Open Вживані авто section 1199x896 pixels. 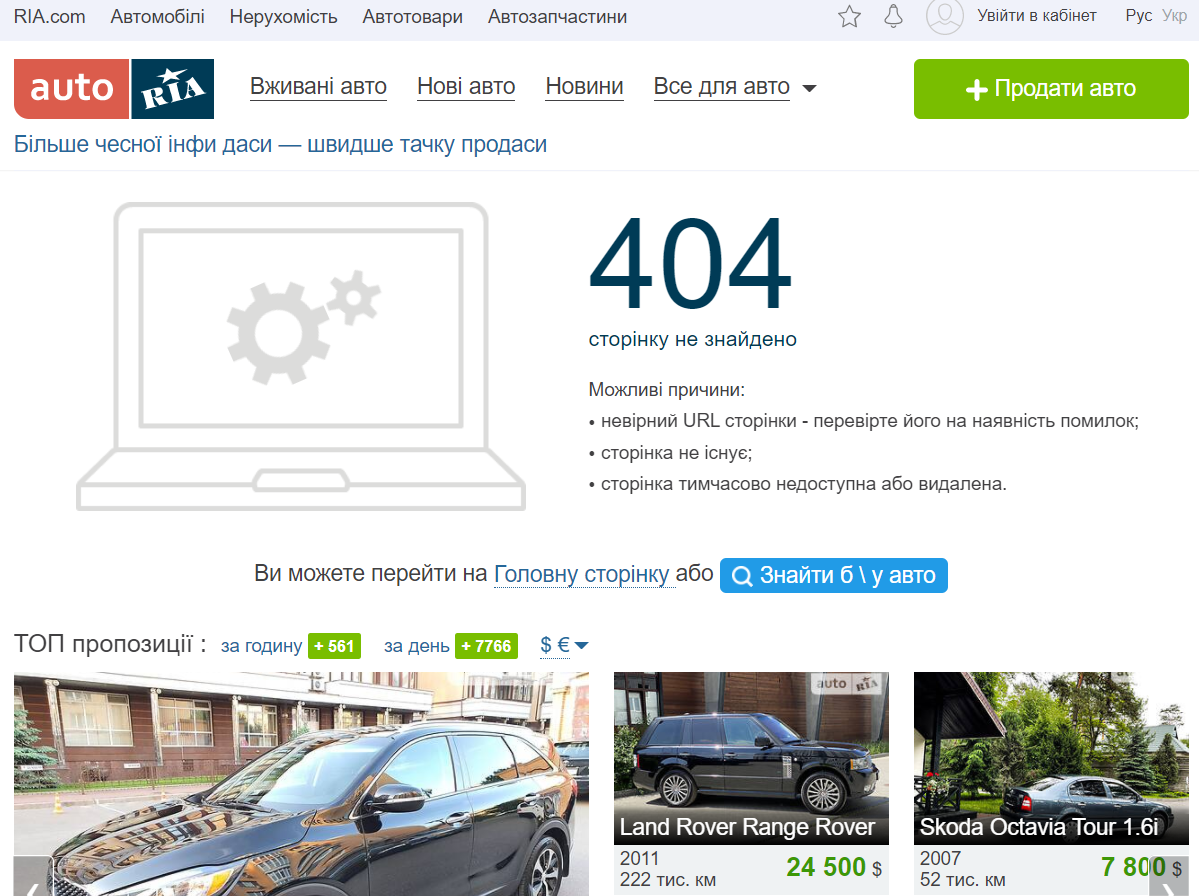[x=318, y=87]
